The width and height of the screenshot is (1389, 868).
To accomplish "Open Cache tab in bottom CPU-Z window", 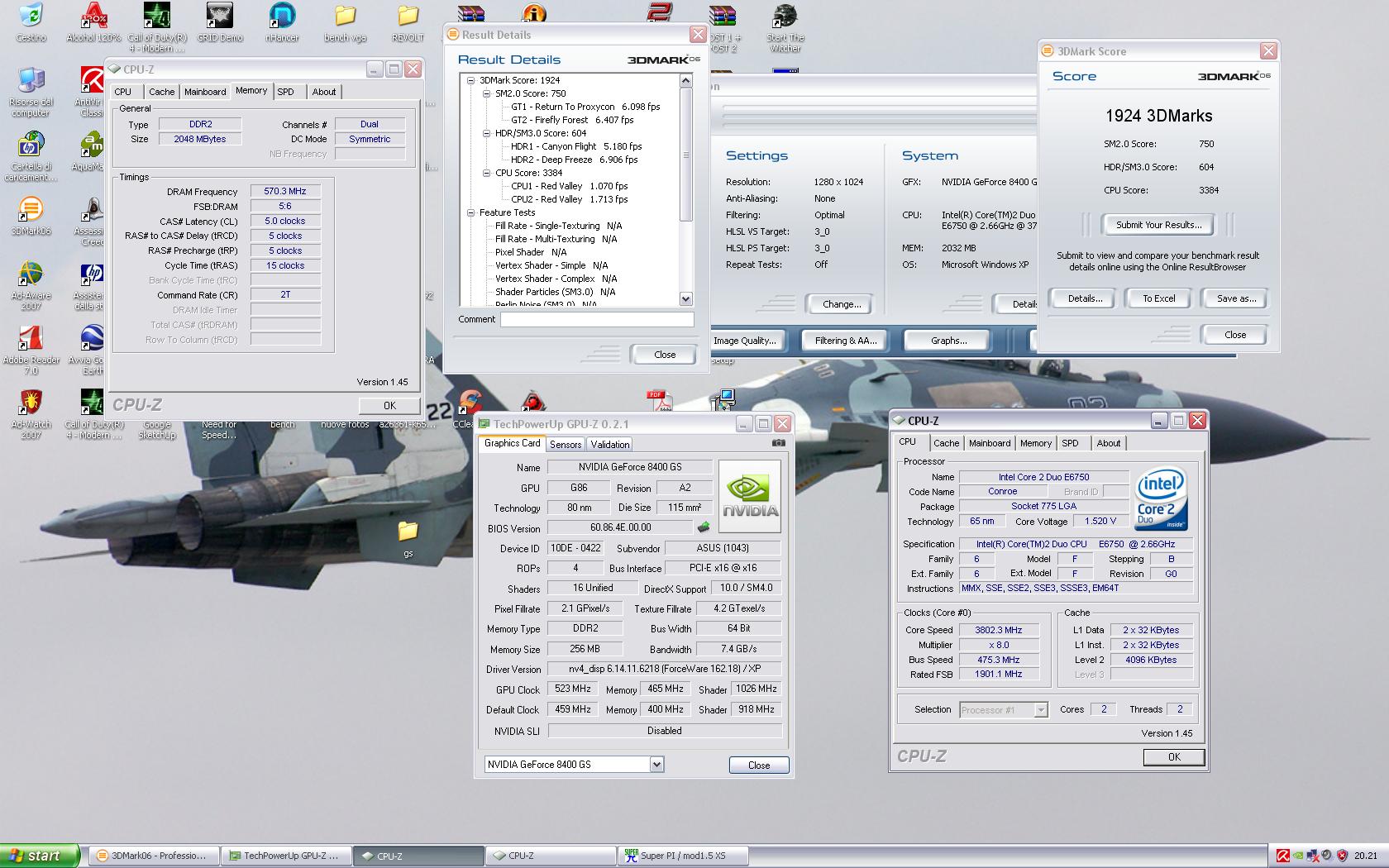I will pyautogui.click(x=947, y=443).
